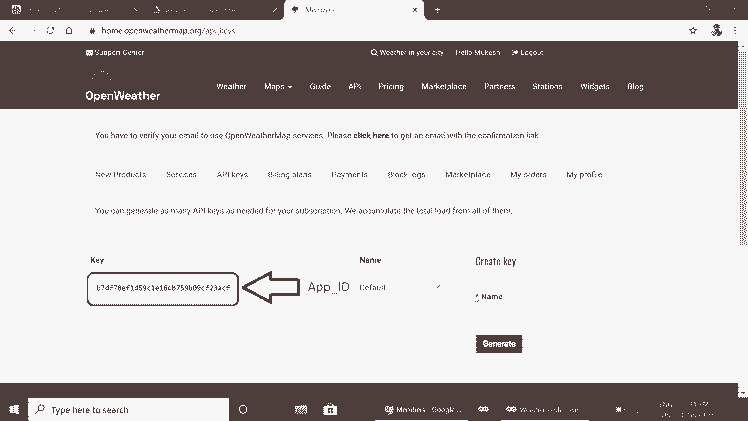Open the Widgets nav item
The width and height of the screenshot is (748, 421).
click(x=595, y=86)
